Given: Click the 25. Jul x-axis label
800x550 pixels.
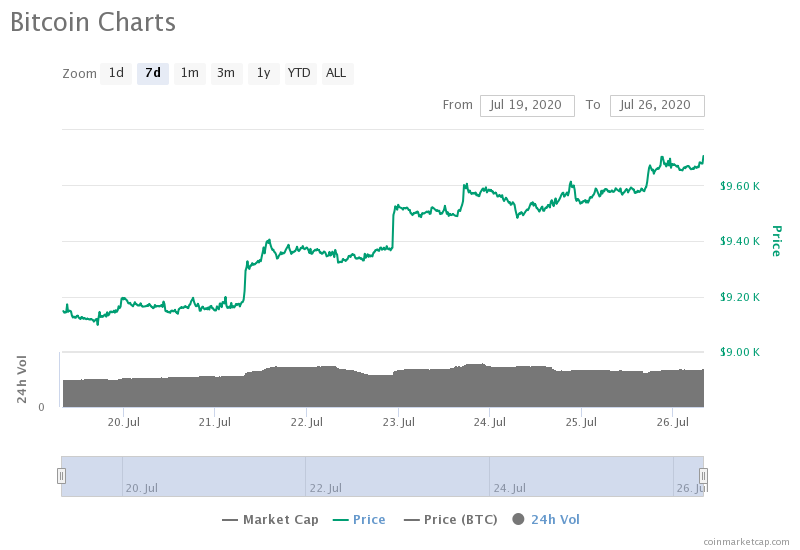Looking at the screenshot, I should (x=581, y=422).
